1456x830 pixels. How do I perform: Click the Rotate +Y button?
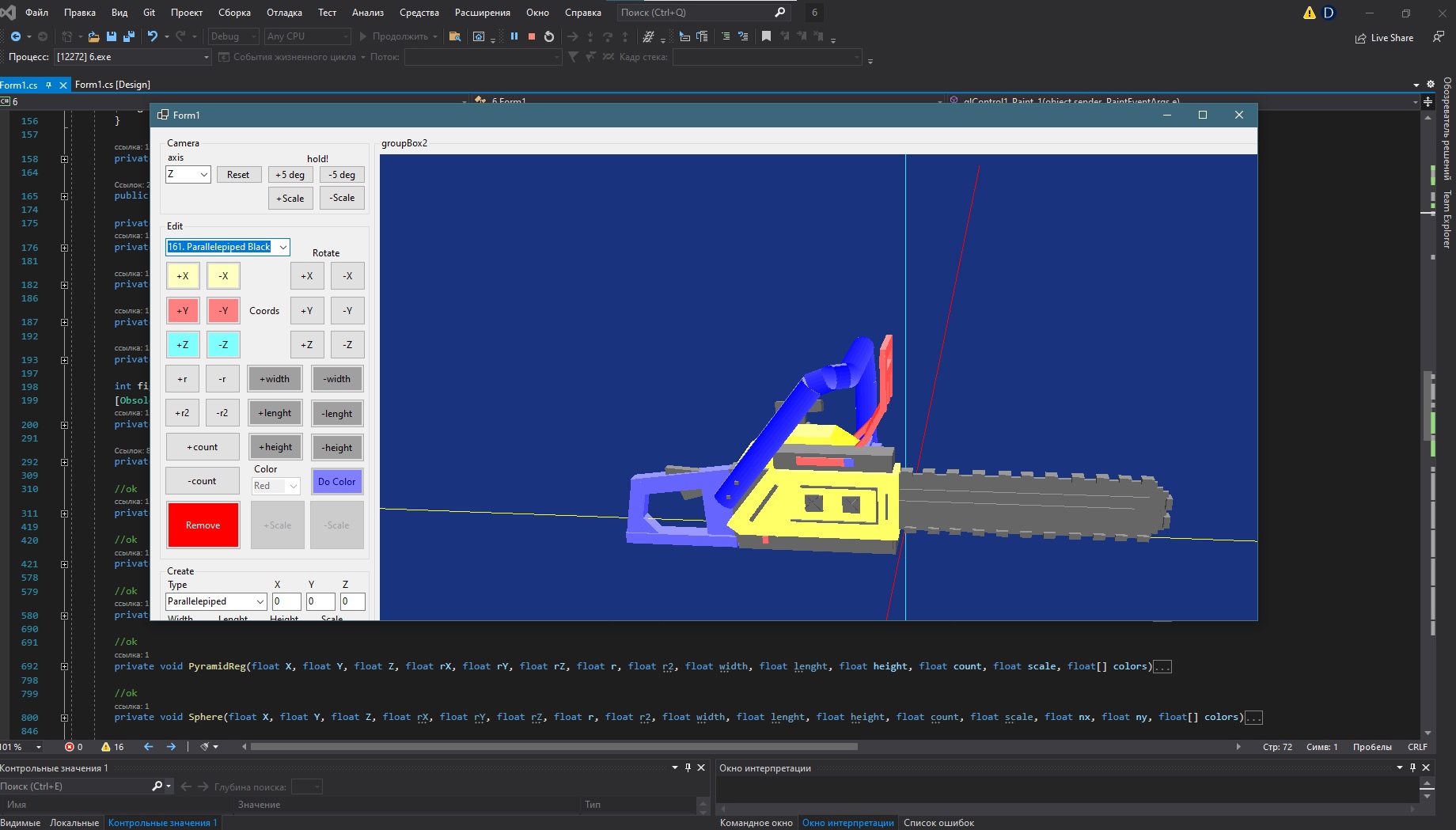pos(307,310)
